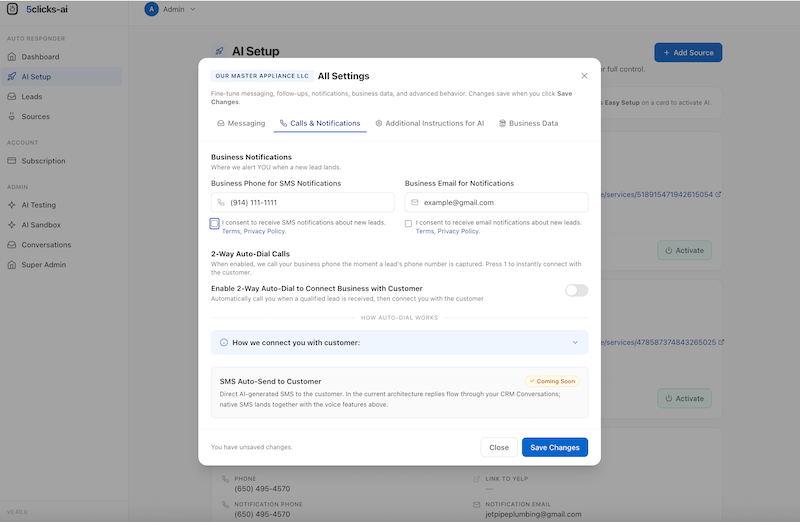Click the Conversations inbox icon
Screen dimensions: 800x522
pos(12,244)
